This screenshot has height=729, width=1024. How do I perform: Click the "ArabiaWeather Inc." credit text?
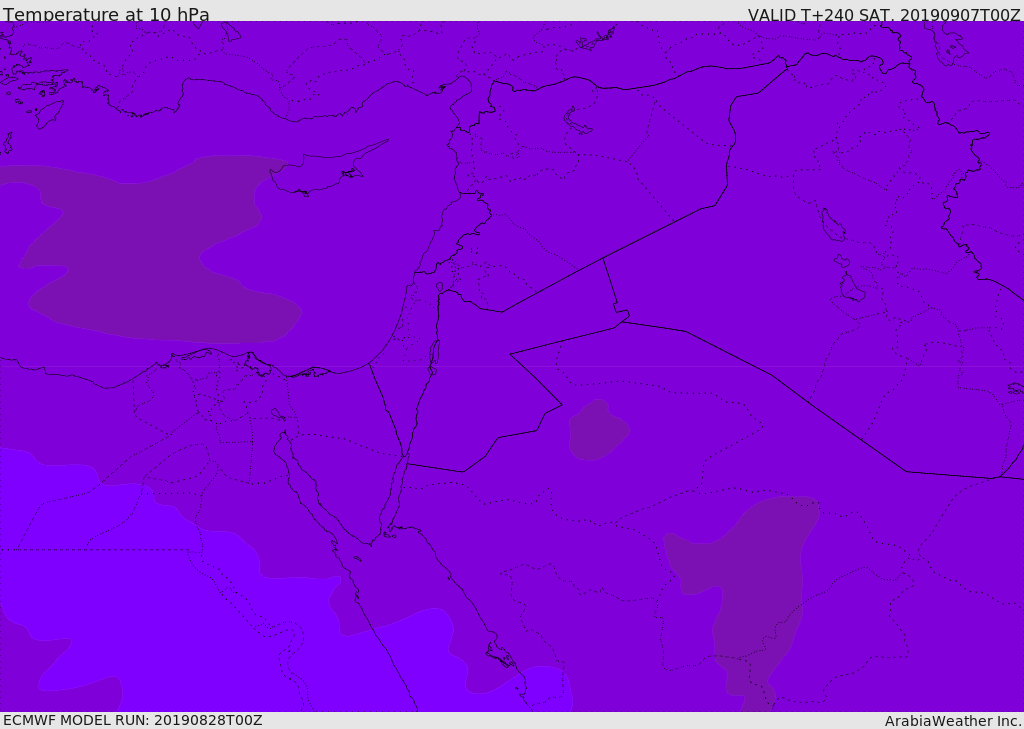coord(953,721)
